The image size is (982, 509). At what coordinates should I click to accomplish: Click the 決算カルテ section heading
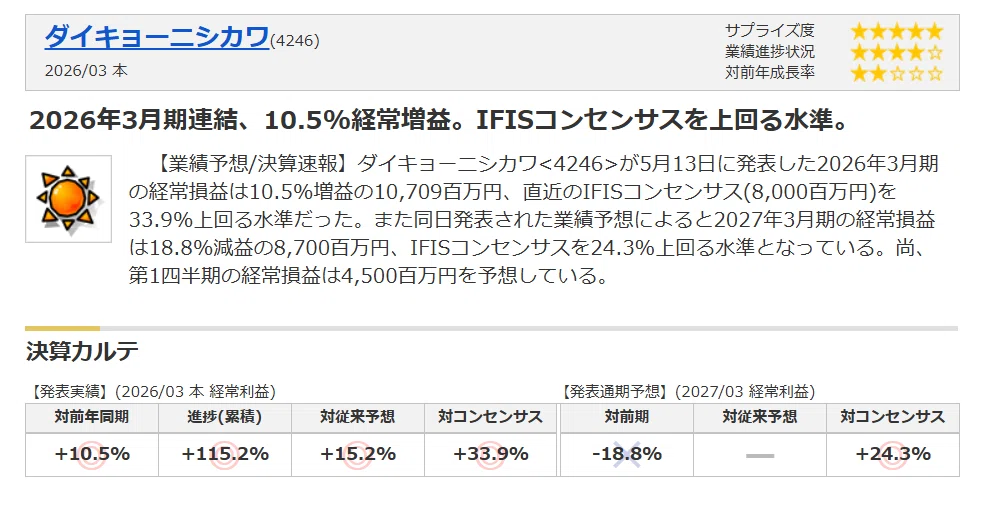(x=82, y=351)
